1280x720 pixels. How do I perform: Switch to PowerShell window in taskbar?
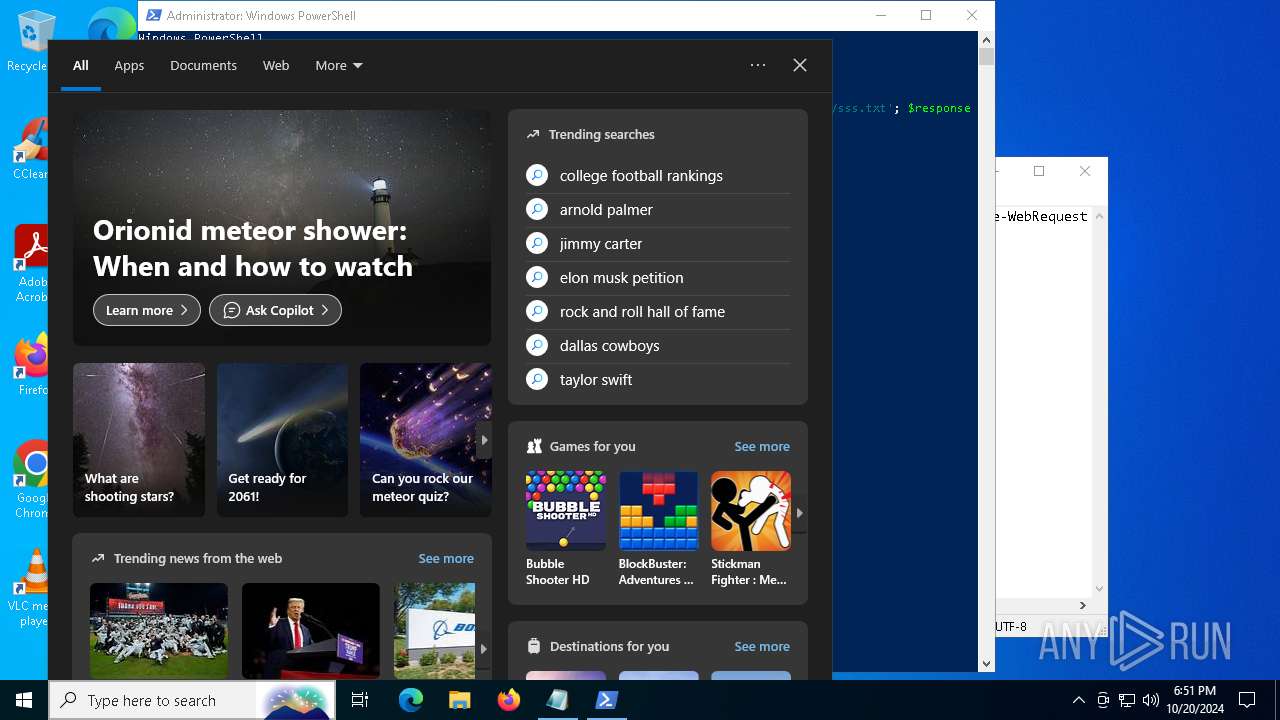[x=607, y=700]
